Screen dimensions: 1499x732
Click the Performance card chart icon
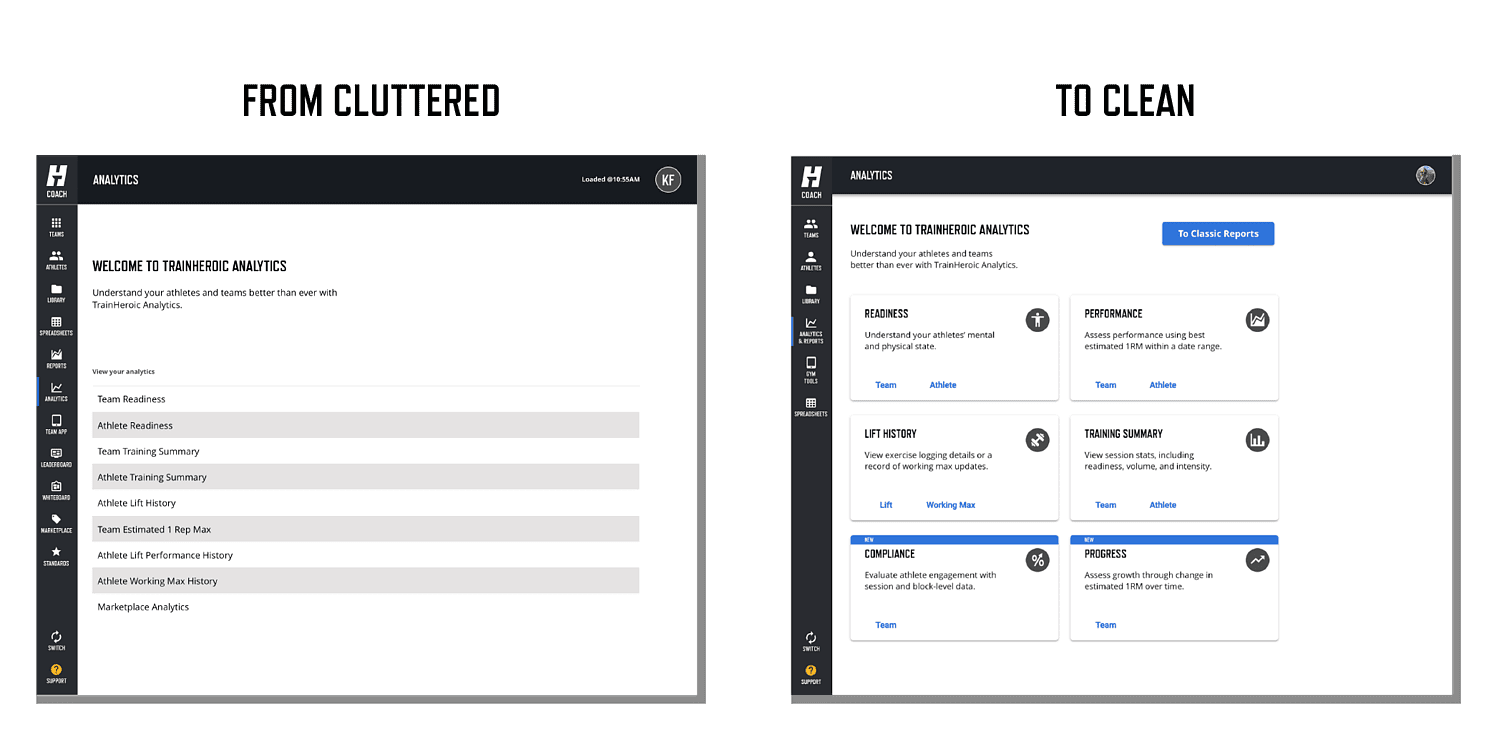(x=1257, y=320)
